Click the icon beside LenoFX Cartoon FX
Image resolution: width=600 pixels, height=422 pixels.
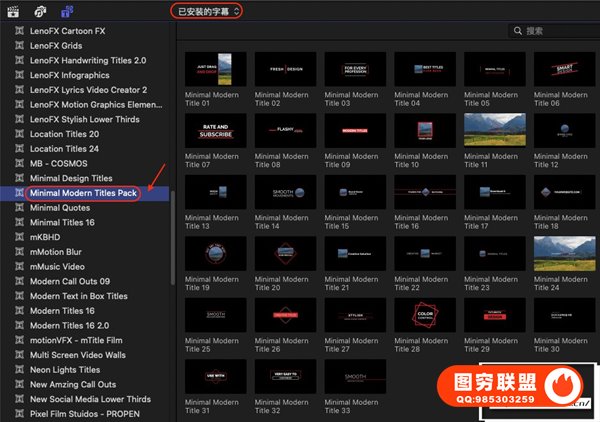[17, 31]
